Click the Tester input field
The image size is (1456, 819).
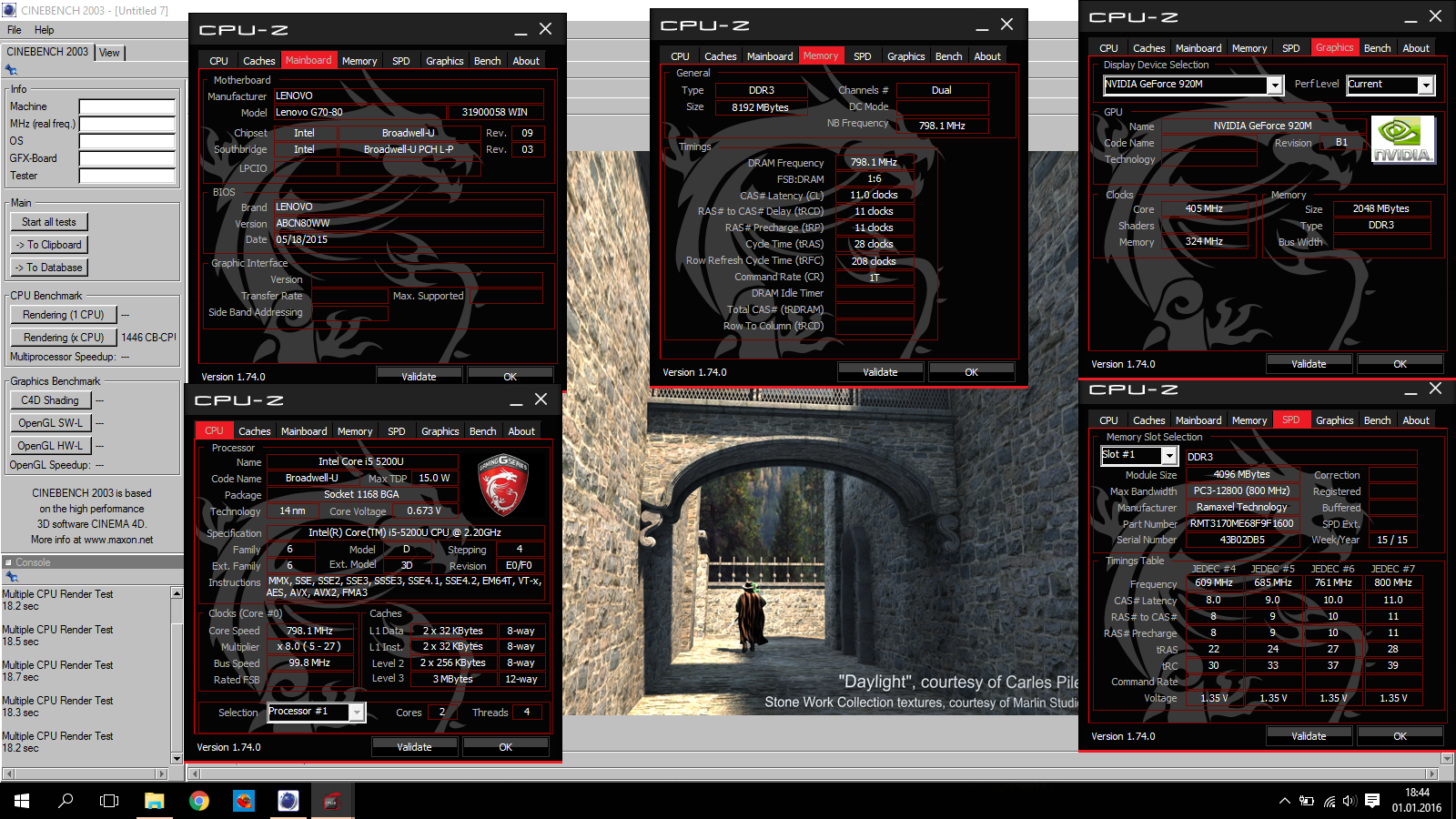click(x=127, y=176)
